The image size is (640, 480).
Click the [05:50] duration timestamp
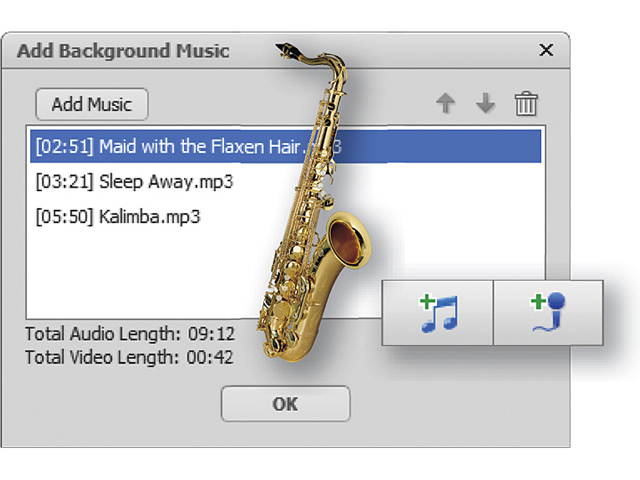point(63,216)
